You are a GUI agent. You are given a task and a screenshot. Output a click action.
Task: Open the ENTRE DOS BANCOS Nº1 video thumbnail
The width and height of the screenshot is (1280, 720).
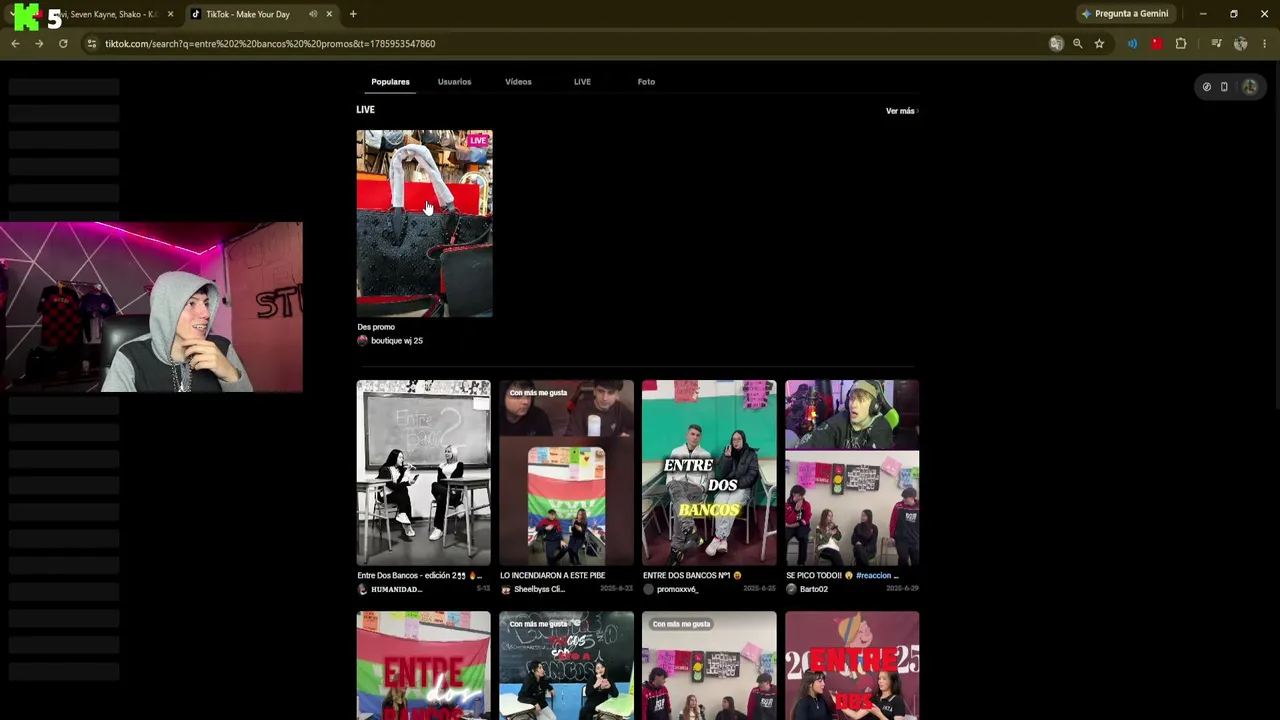click(x=709, y=473)
